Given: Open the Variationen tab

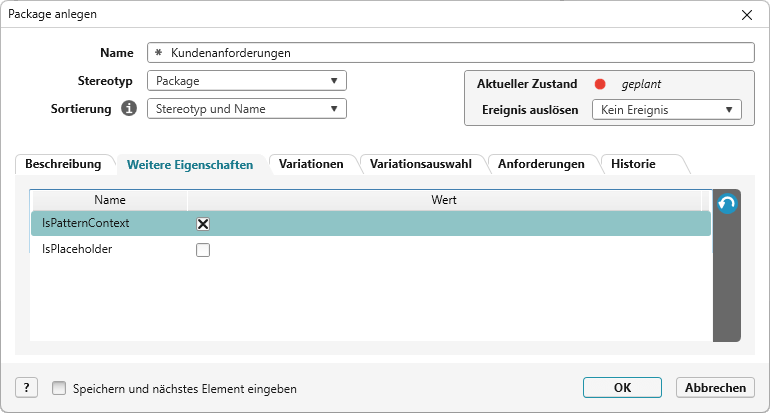Looking at the screenshot, I should click(x=311, y=163).
